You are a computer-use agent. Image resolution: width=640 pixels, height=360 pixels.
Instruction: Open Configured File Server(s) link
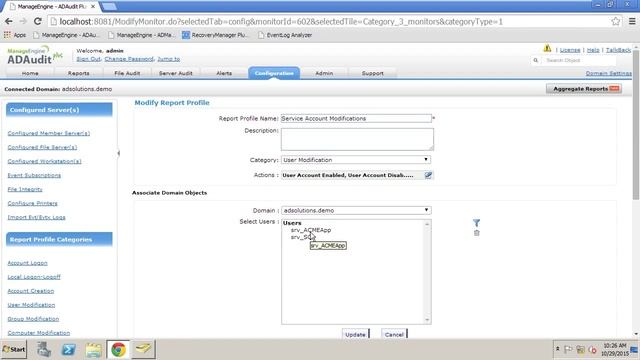(42, 147)
